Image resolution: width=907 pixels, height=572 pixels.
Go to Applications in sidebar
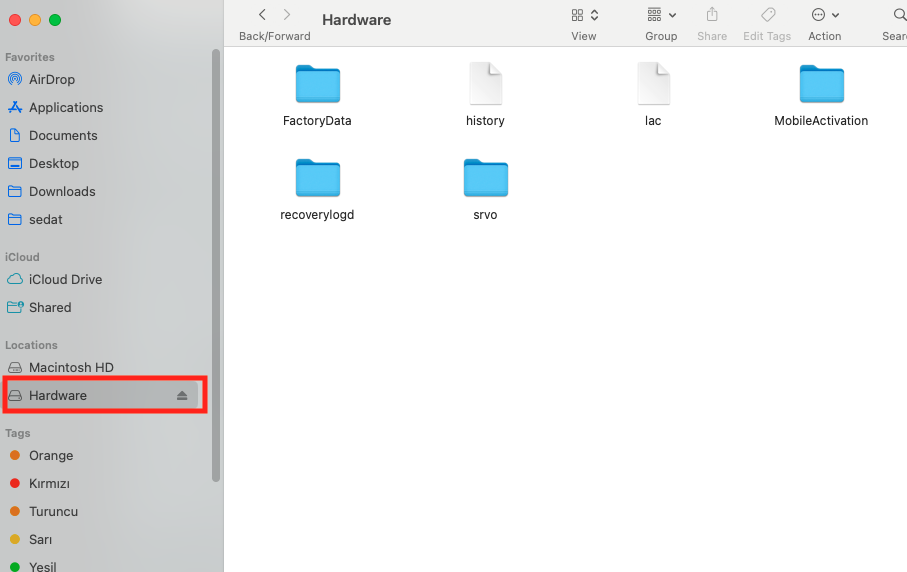coord(66,108)
